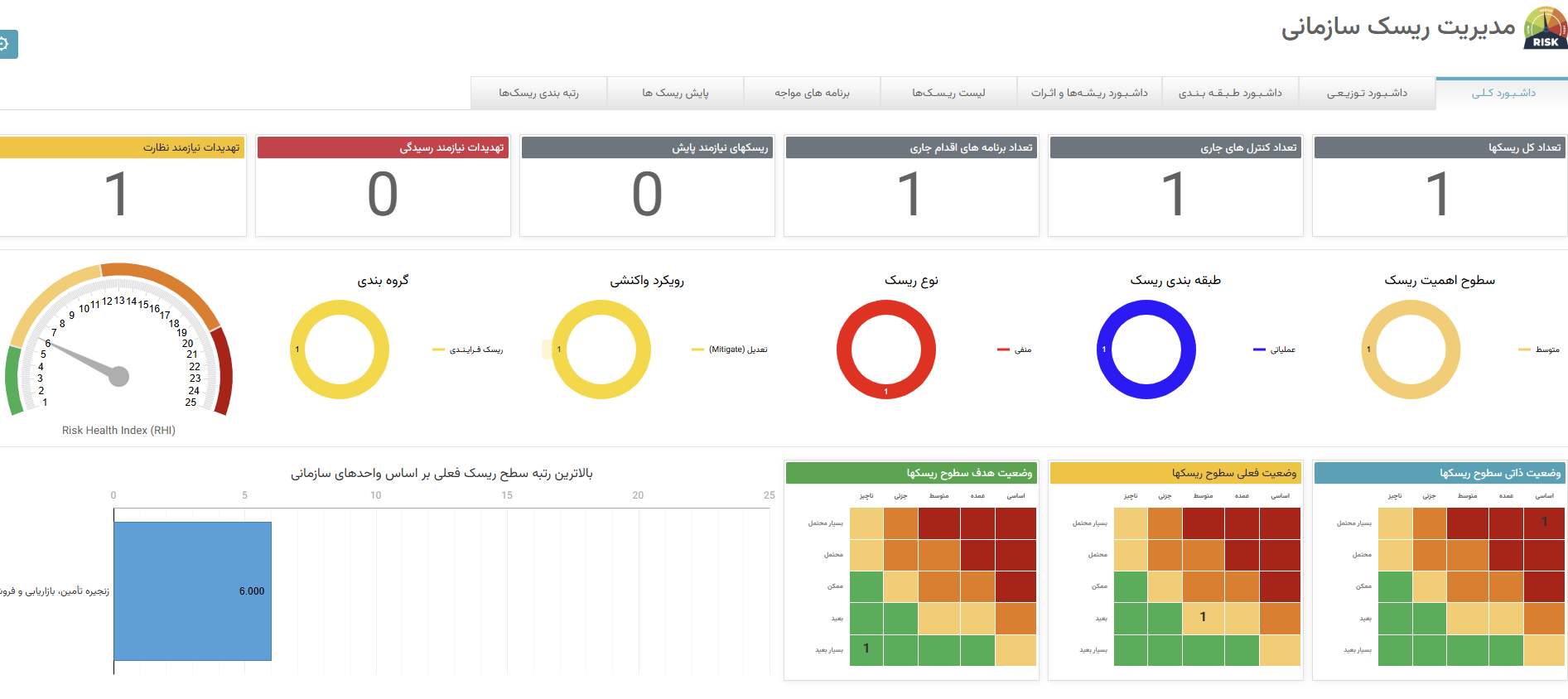The image size is (1568, 699).
Task: Click the تهدیدات نیازمند رسیدگی card
Action: [383, 186]
